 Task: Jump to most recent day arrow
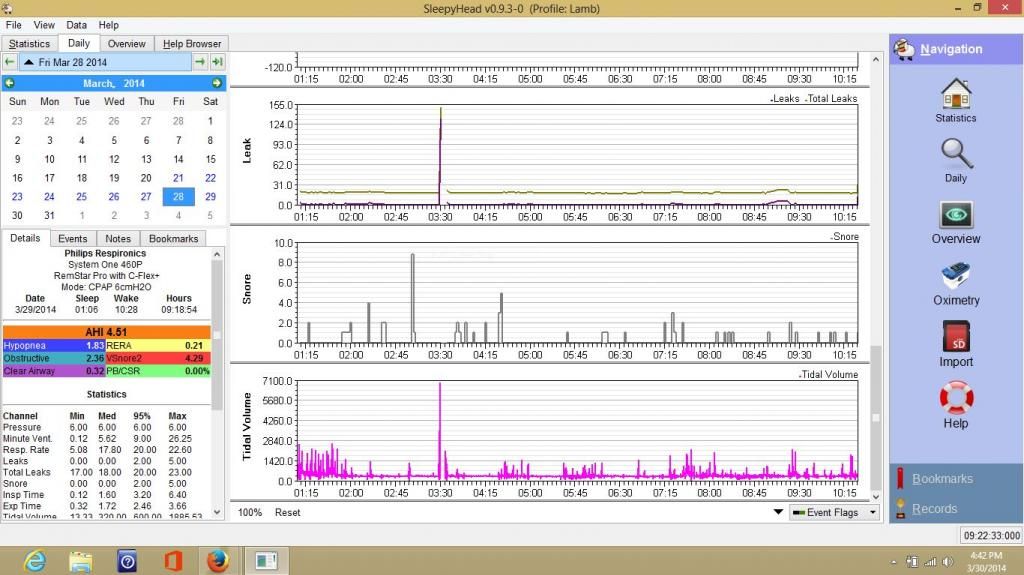pyautogui.click(x=217, y=62)
